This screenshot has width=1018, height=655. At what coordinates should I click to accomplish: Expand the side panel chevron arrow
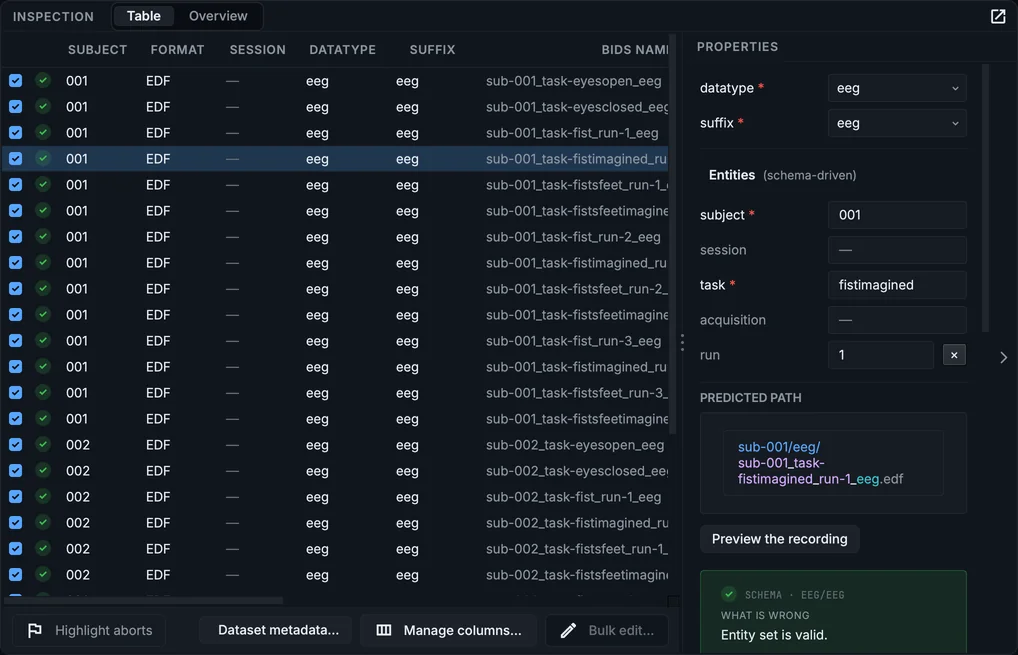tap(1004, 357)
